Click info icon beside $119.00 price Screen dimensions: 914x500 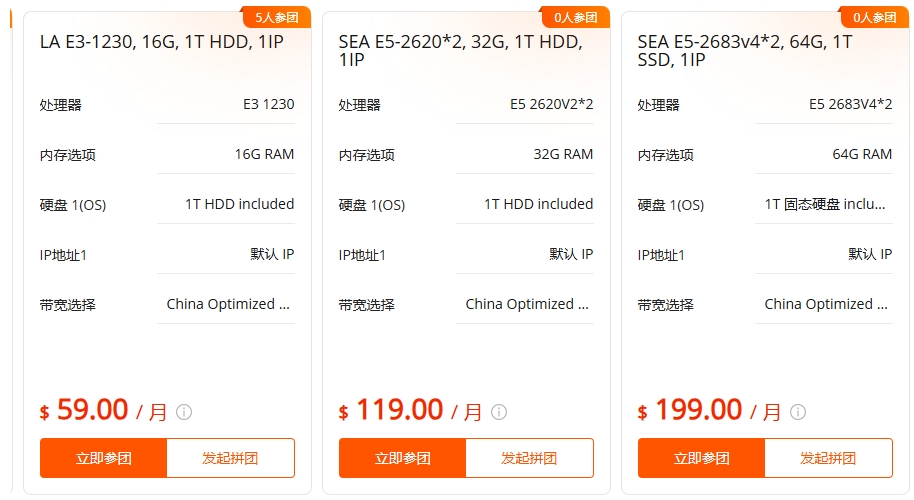[499, 412]
